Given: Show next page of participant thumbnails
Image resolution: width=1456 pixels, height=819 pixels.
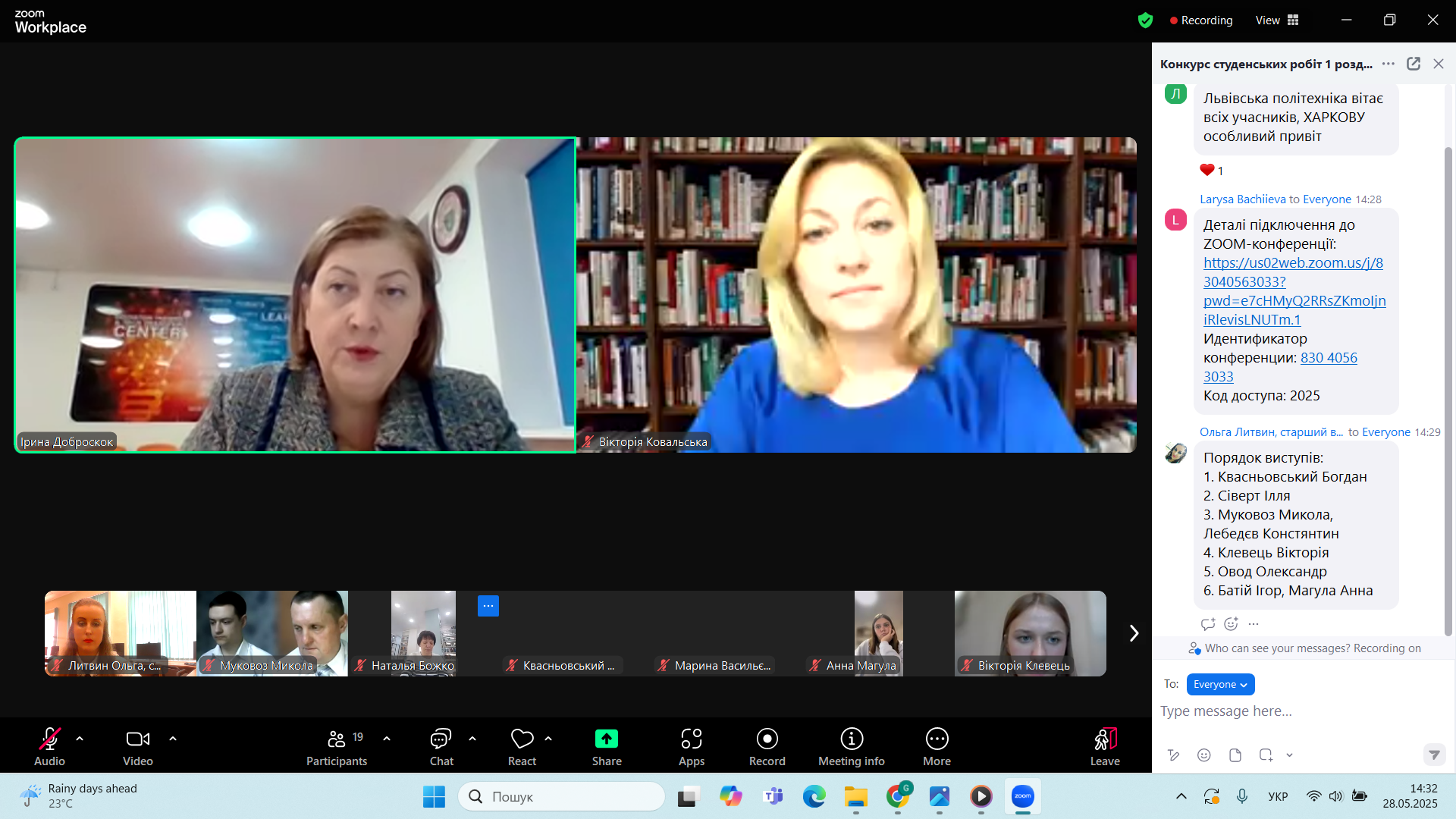Looking at the screenshot, I should [x=1134, y=633].
